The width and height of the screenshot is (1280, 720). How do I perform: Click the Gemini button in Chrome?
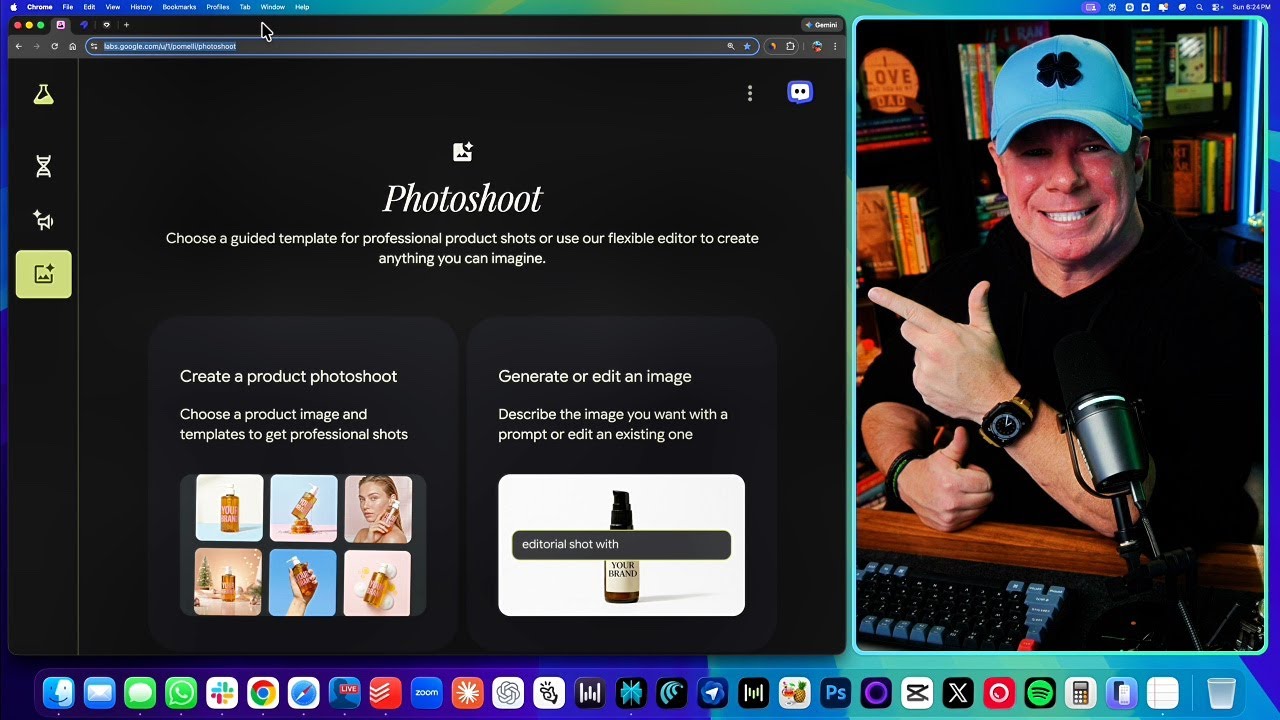pos(821,25)
